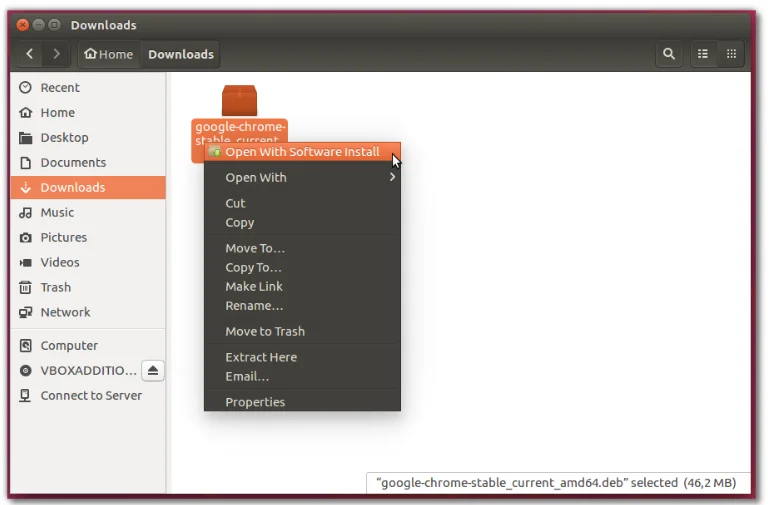Choose Cut from context menu
Viewport: 772px width, 505px height.
[x=302, y=203]
